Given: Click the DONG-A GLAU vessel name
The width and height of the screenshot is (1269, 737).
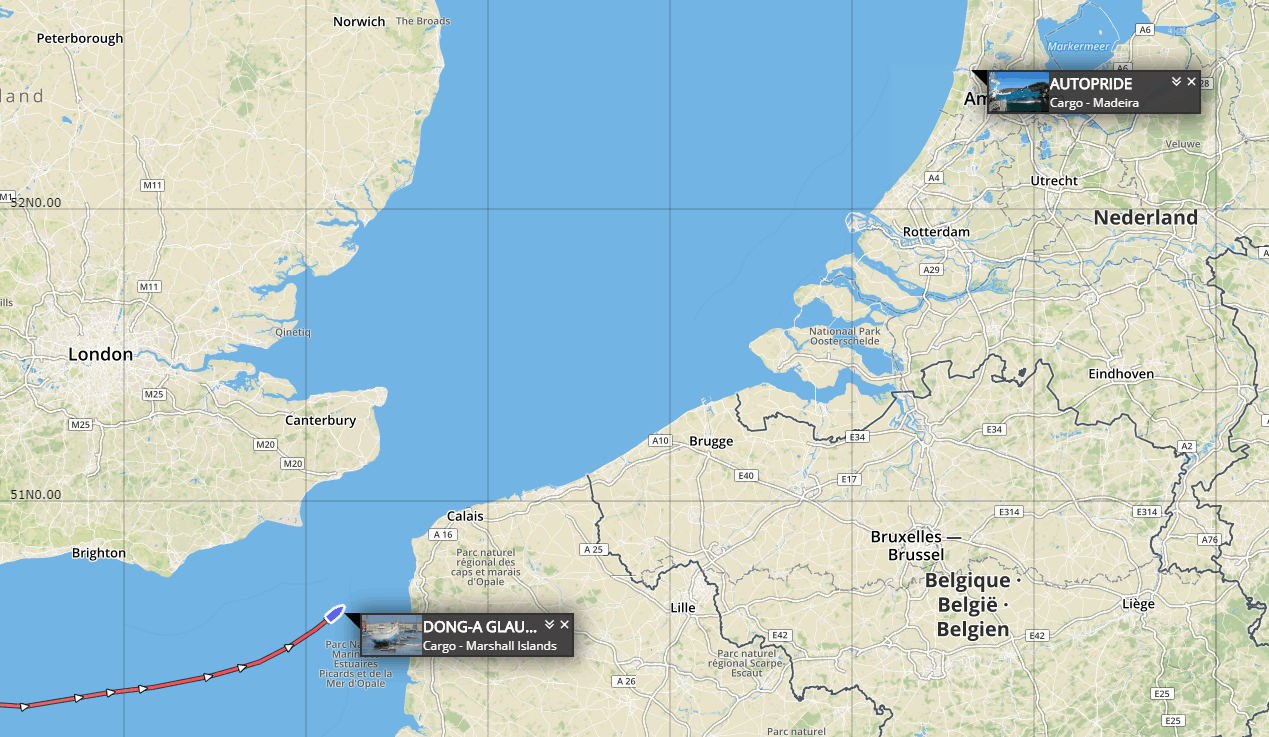Looking at the screenshot, I should (x=480, y=627).
